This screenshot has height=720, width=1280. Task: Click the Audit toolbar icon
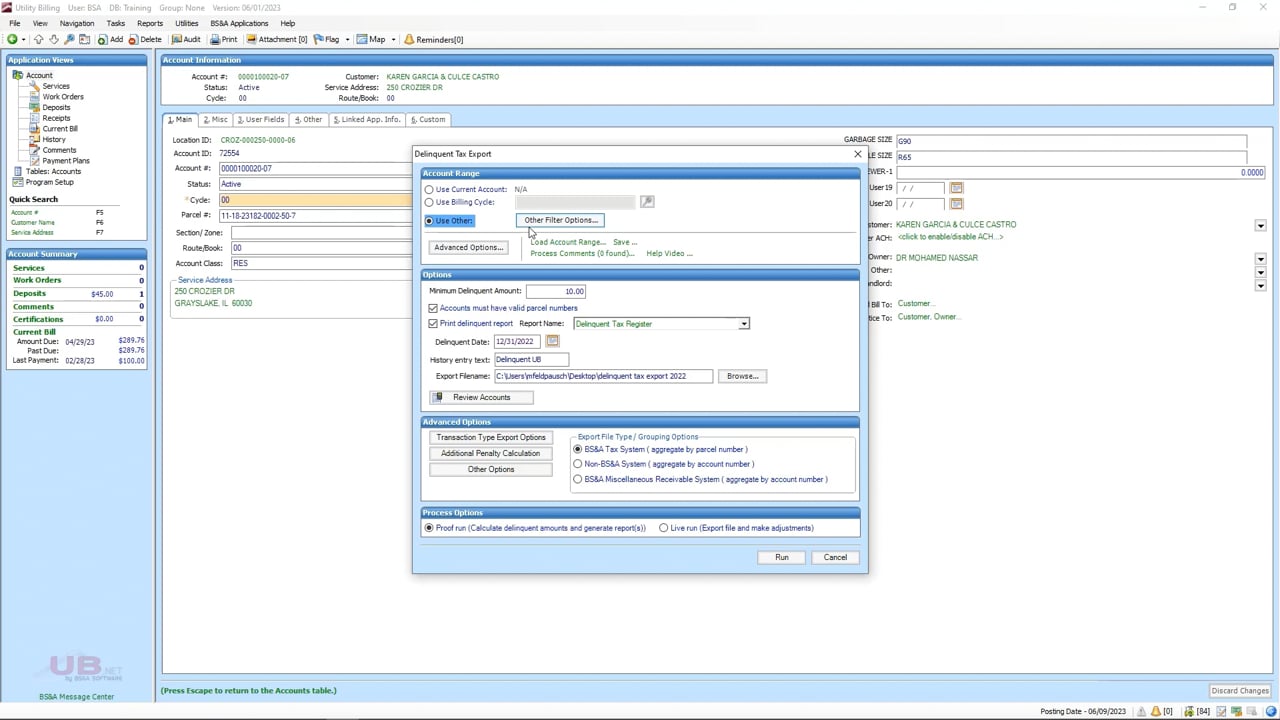186,40
